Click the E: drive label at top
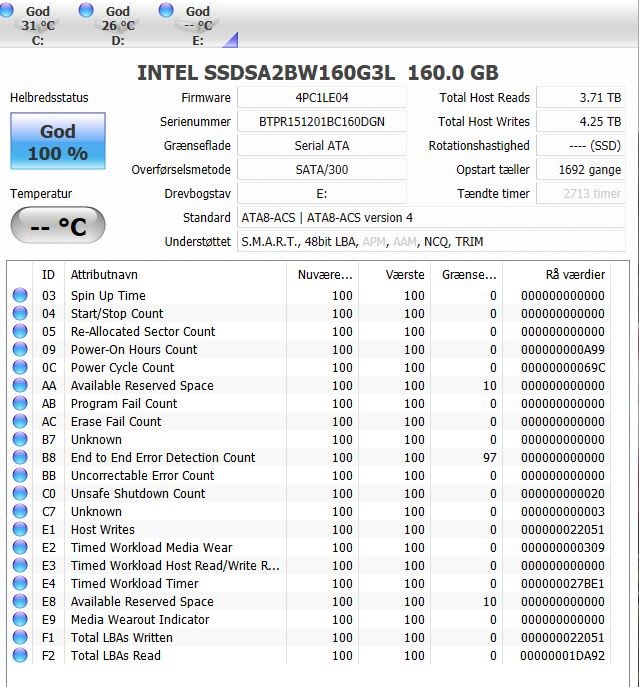639x687 pixels. [198, 41]
